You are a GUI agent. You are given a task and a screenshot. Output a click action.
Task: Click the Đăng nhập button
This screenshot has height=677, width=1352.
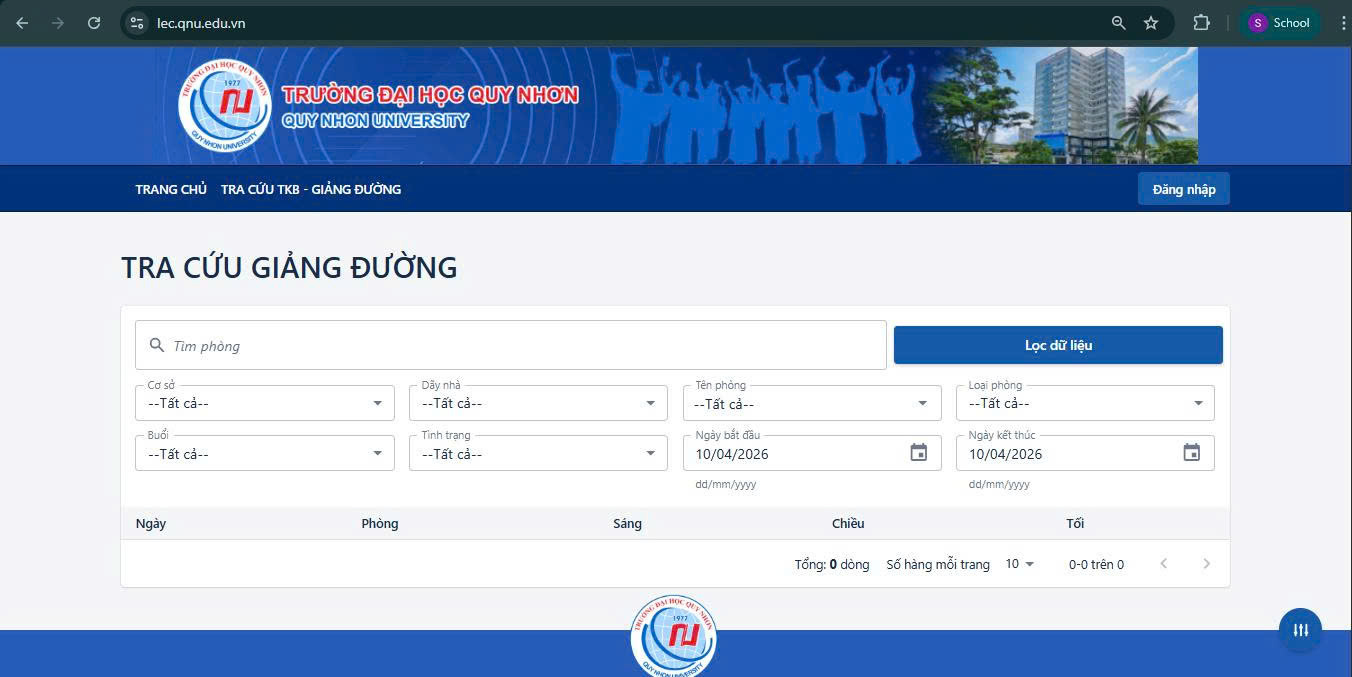[x=1183, y=189]
